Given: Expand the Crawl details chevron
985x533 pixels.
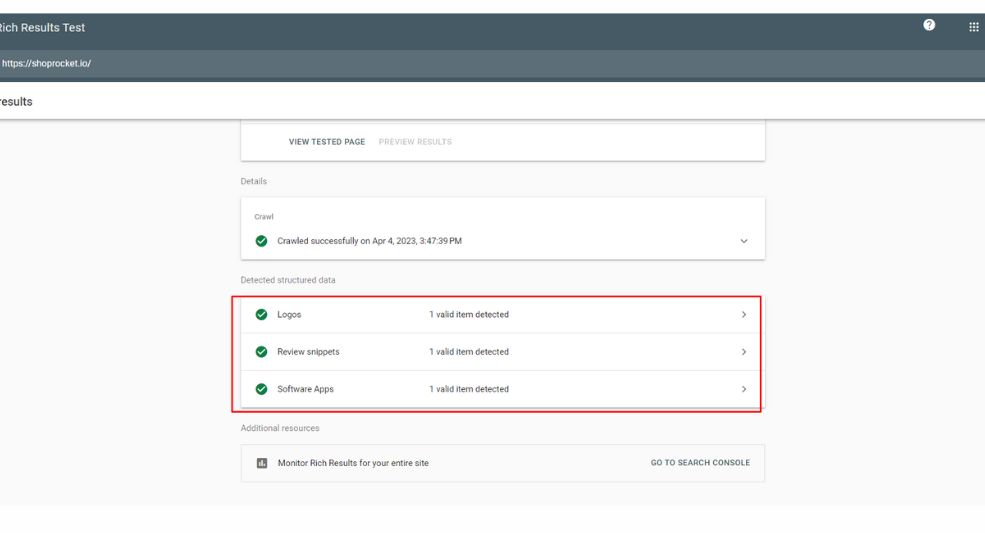Looking at the screenshot, I should 744,241.
